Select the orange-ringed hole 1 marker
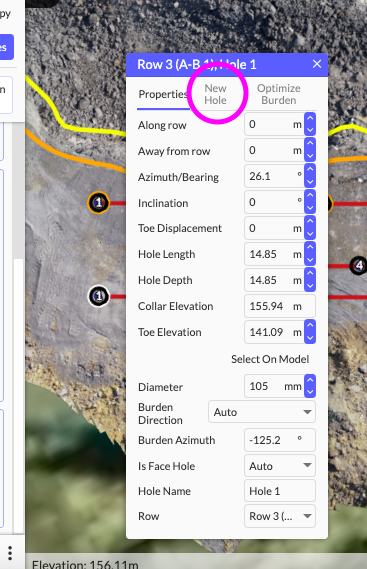 point(98,202)
